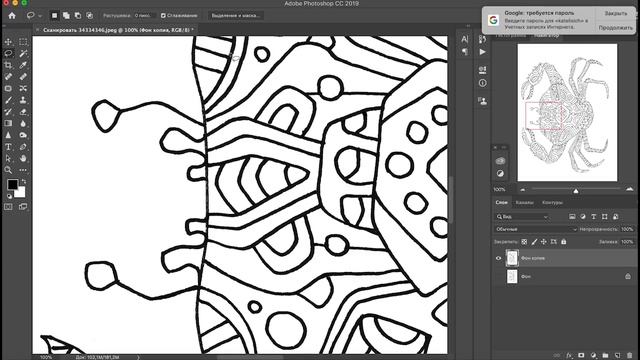This screenshot has width=640, height=360.
Task: Select the Lasso tool in toolbox
Action: pos(8,53)
